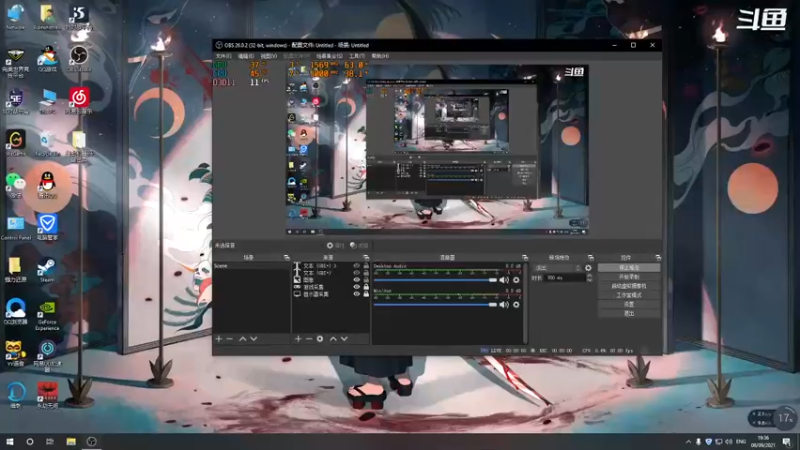Image resolution: width=800 pixels, height=450 pixels.
Task: Click the audio mixer vertical scrollbar
Action: tap(525, 303)
